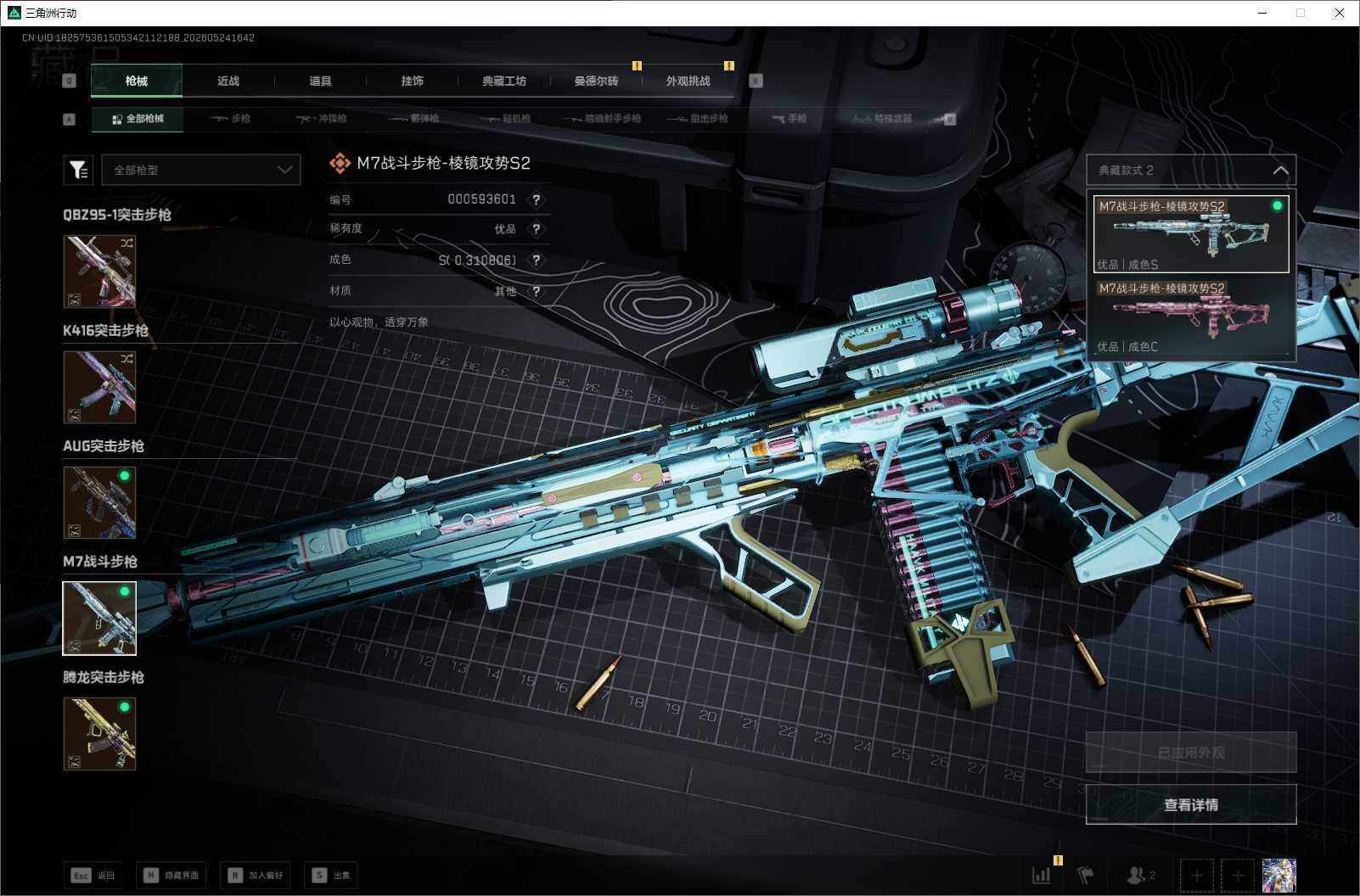
Task: Select the AUG突击步枪 skin thumbnail
Action: click(99, 502)
